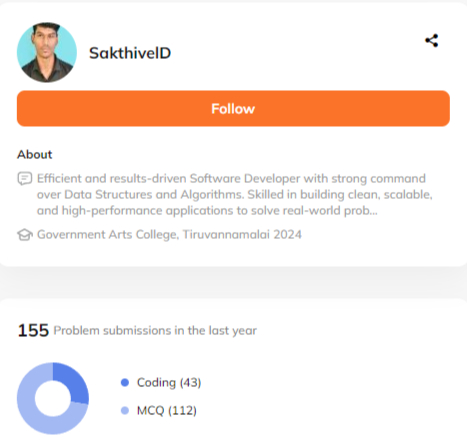Click the second line of the bio text
This screenshot has height=448, width=467.
tap(235, 194)
